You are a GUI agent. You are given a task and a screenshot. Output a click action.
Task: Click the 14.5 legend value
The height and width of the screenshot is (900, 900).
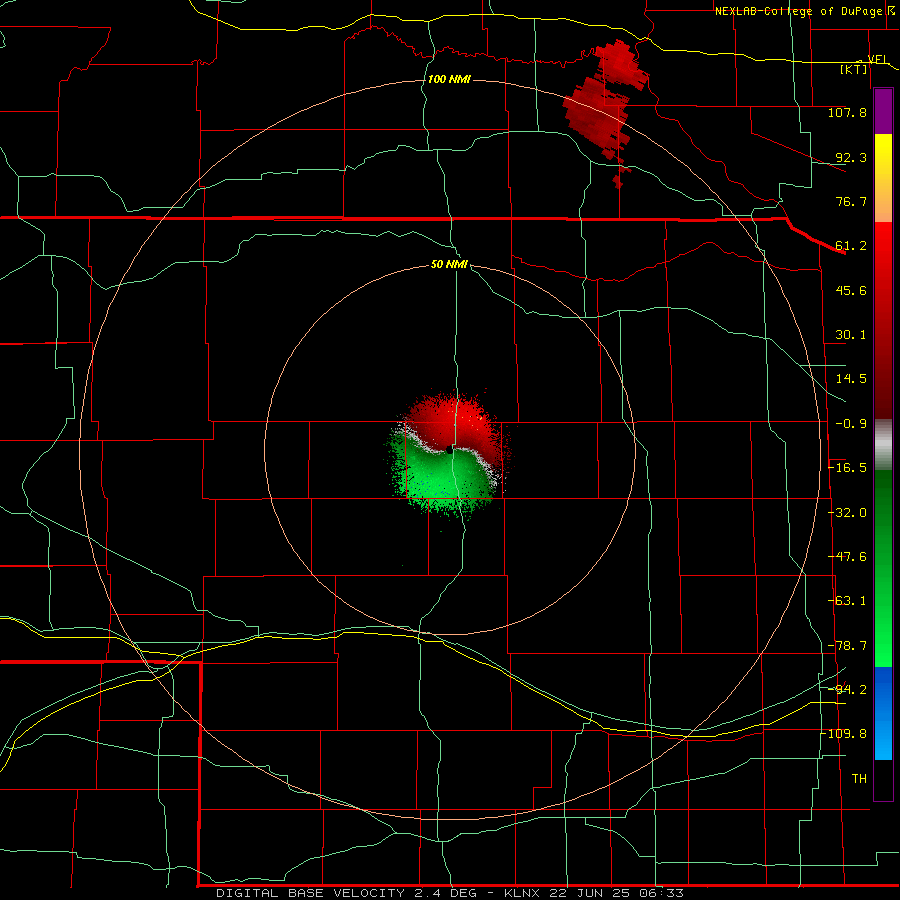pos(851,379)
